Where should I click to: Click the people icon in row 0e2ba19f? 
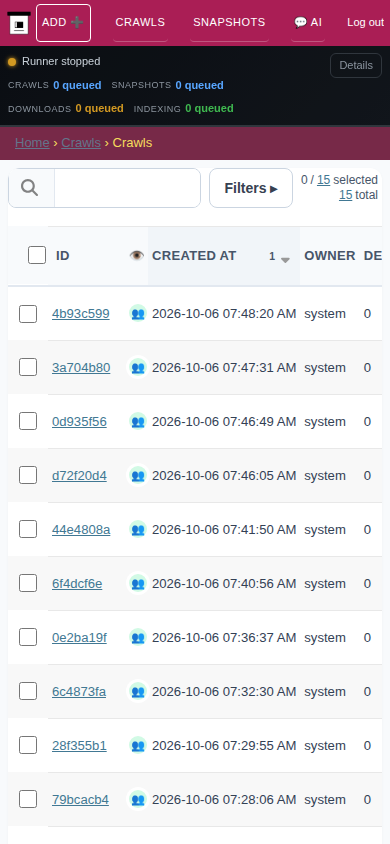point(138,637)
